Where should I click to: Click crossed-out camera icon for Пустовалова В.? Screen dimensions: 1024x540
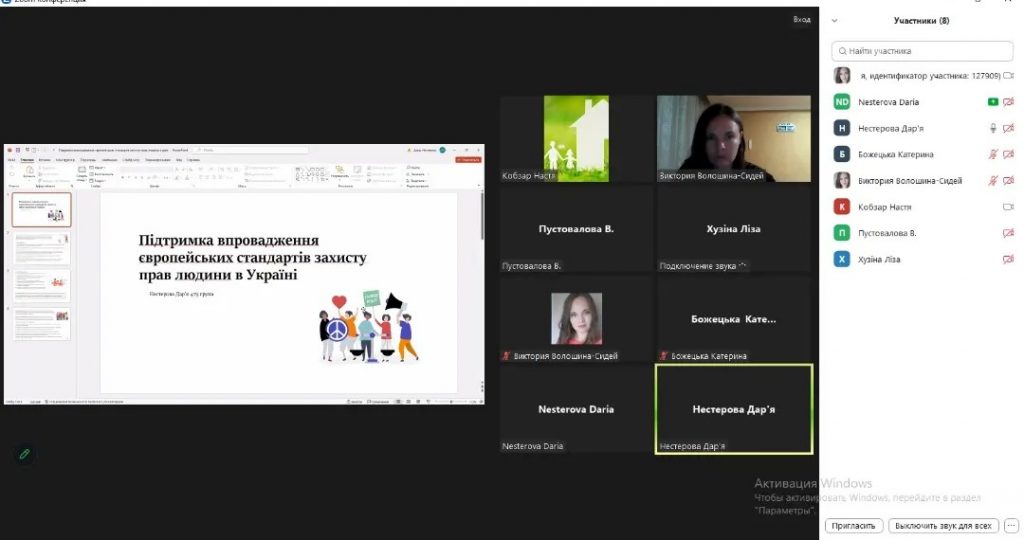coord(1008,233)
